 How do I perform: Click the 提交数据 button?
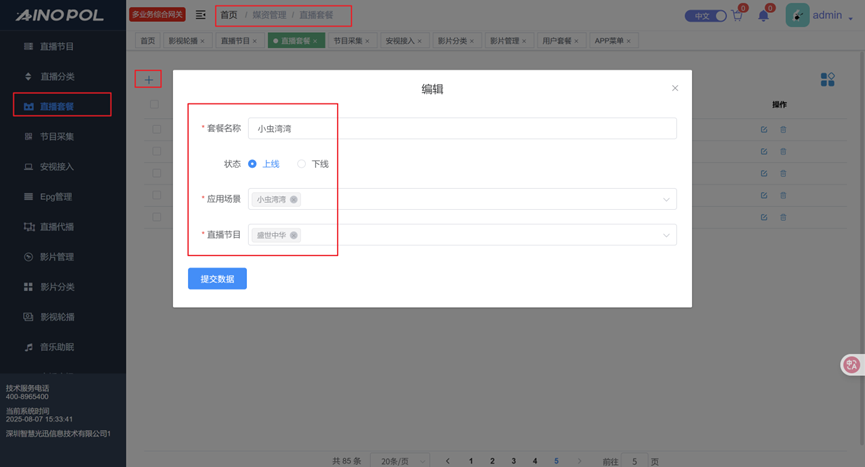click(x=217, y=279)
